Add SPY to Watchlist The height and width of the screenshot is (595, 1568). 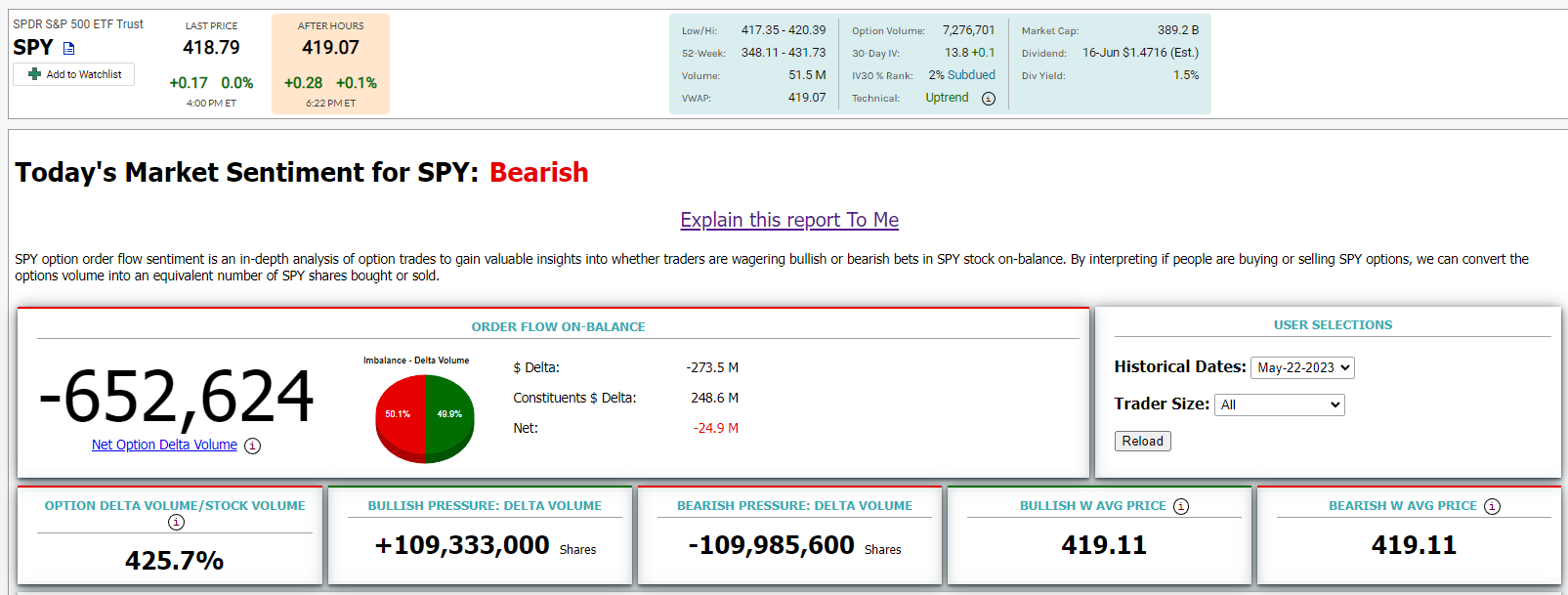coord(74,74)
